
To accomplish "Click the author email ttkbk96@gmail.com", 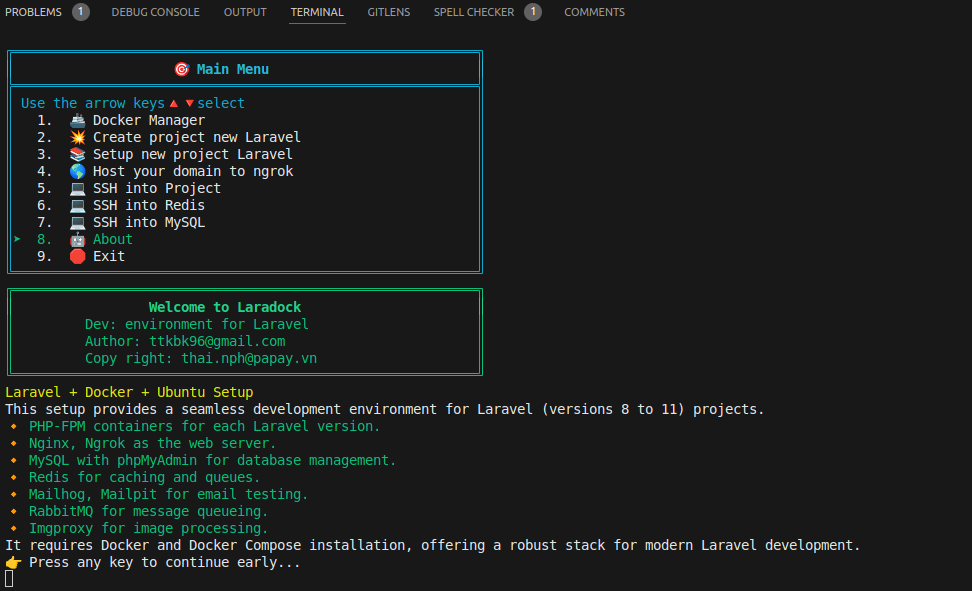I will point(217,341).
